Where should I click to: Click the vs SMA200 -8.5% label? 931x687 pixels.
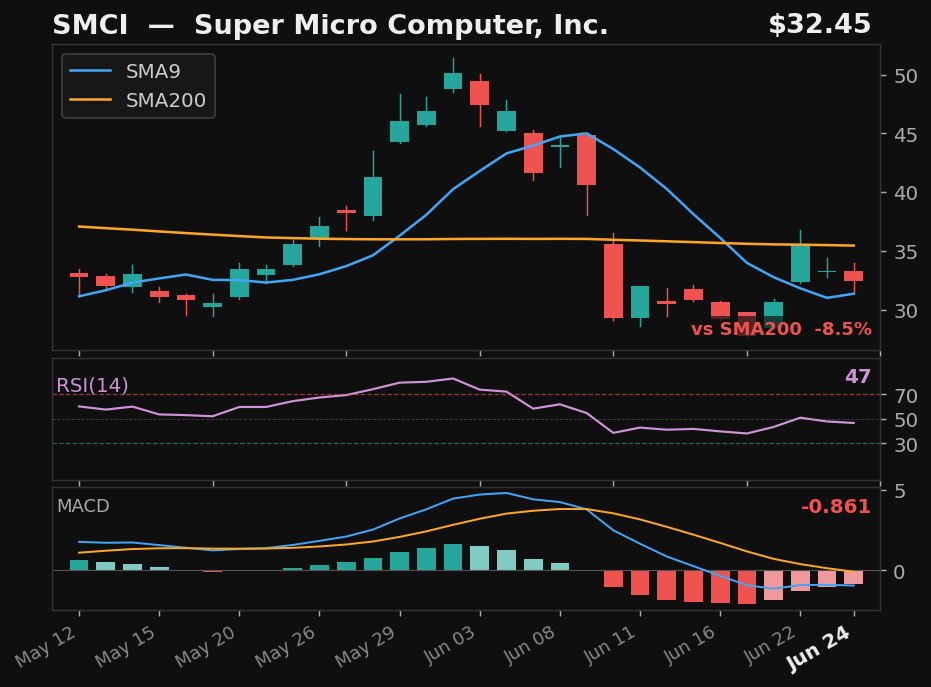(x=781, y=329)
